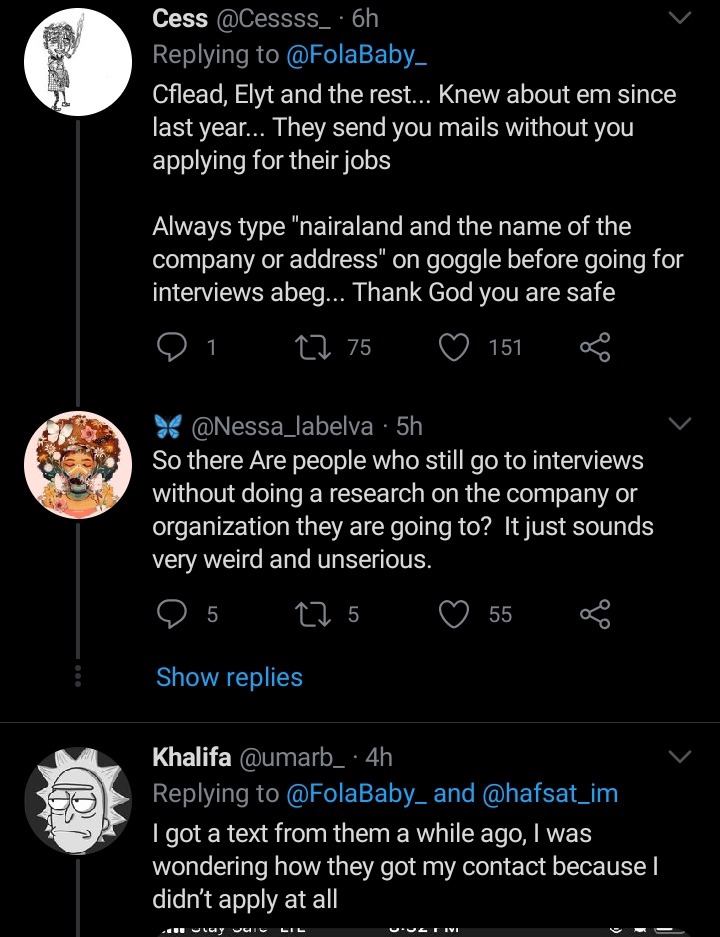This screenshot has width=720, height=937.
Task: Open the dropdown chevron on Nessa_labelva's tweet
Action: pos(679,424)
